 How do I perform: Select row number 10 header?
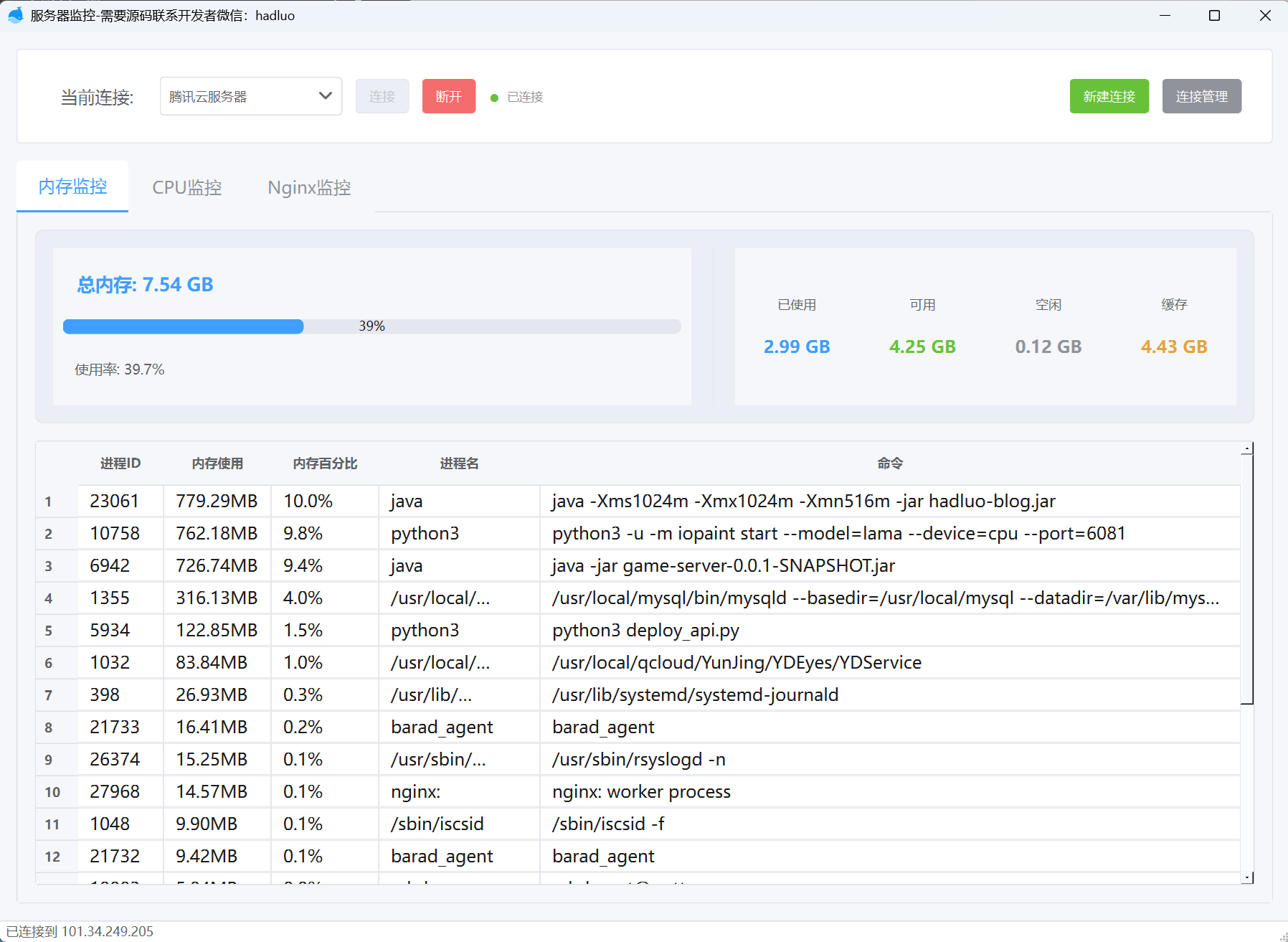point(57,791)
